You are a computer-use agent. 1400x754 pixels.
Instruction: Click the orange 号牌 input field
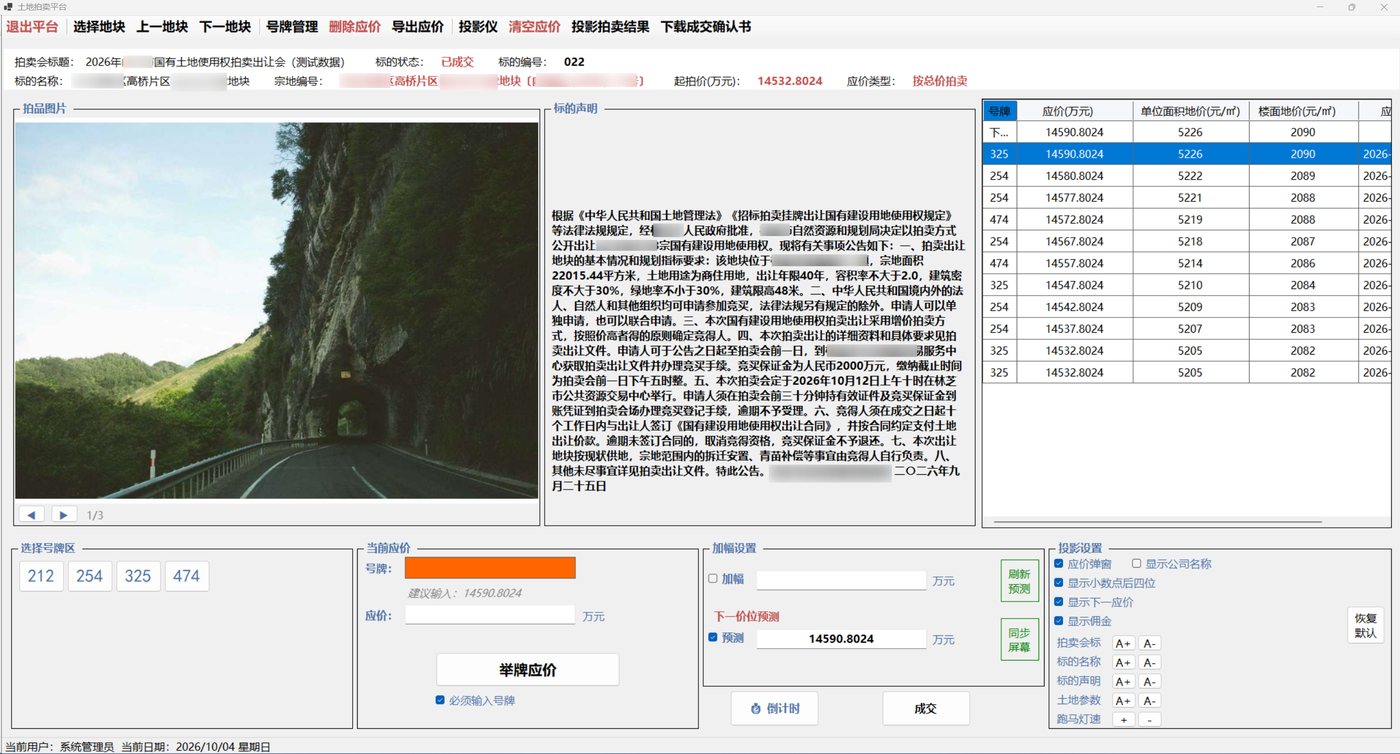(490, 568)
